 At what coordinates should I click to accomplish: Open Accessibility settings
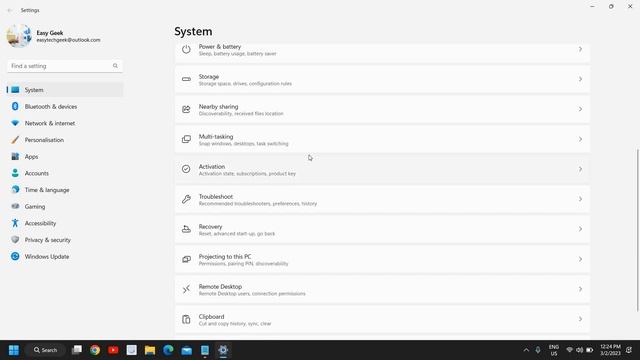[65, 223]
